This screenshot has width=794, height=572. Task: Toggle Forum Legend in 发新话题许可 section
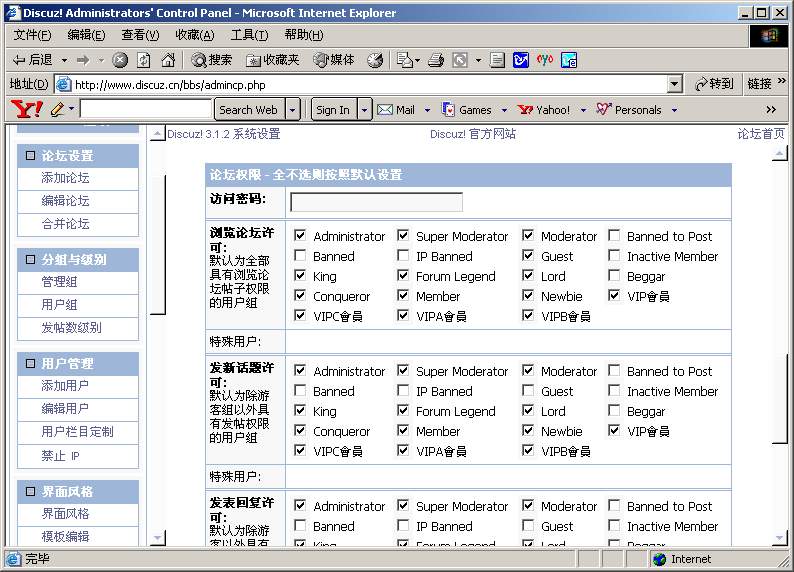click(403, 410)
